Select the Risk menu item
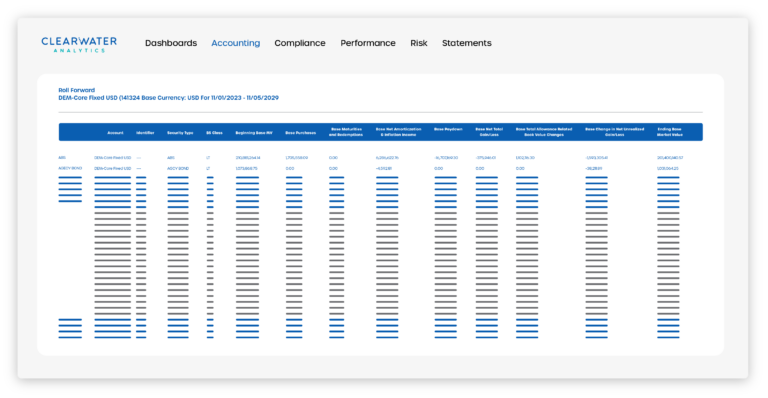Screen dimensions: 768x398 [x=419, y=43]
